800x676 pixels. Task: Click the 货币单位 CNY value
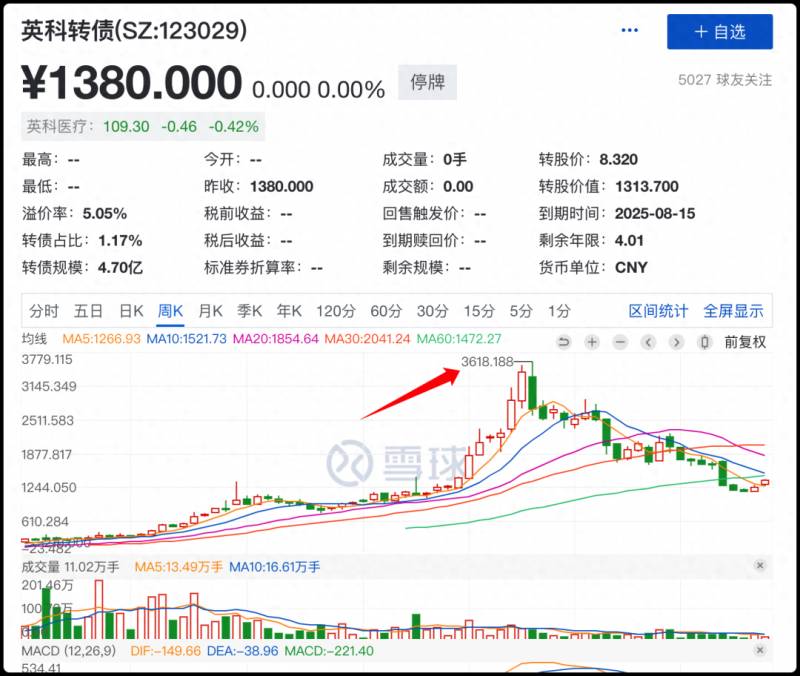(631, 268)
